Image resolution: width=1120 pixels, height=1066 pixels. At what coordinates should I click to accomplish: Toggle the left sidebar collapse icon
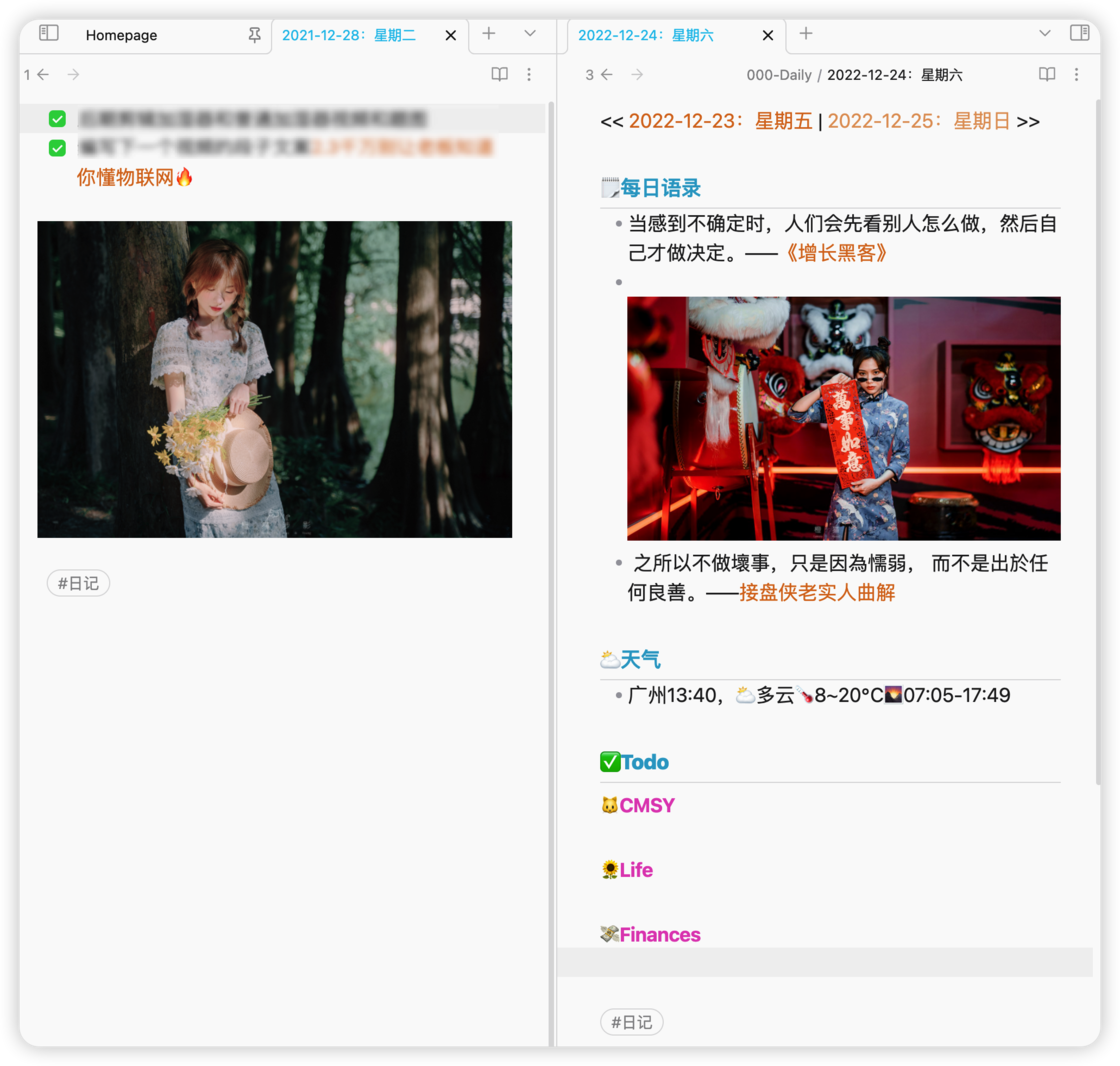47,34
